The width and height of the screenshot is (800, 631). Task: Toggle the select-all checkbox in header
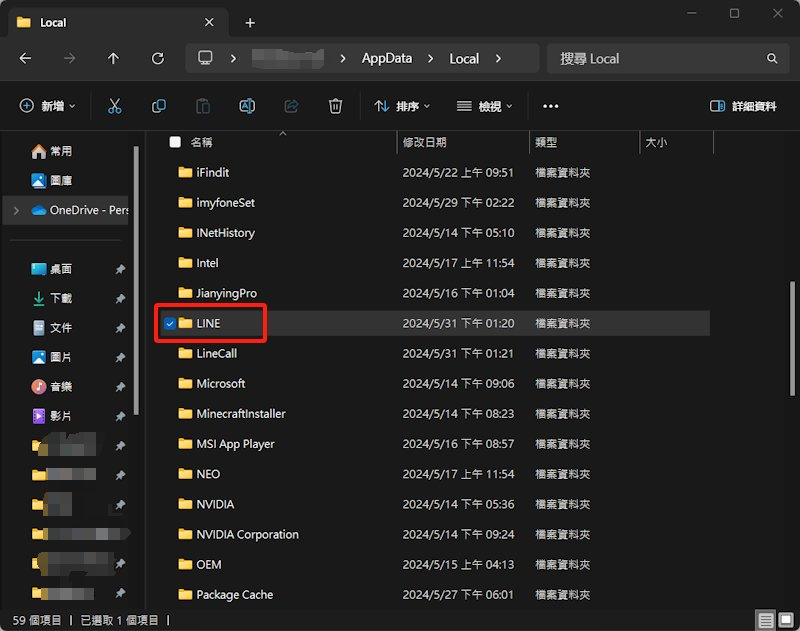point(175,142)
